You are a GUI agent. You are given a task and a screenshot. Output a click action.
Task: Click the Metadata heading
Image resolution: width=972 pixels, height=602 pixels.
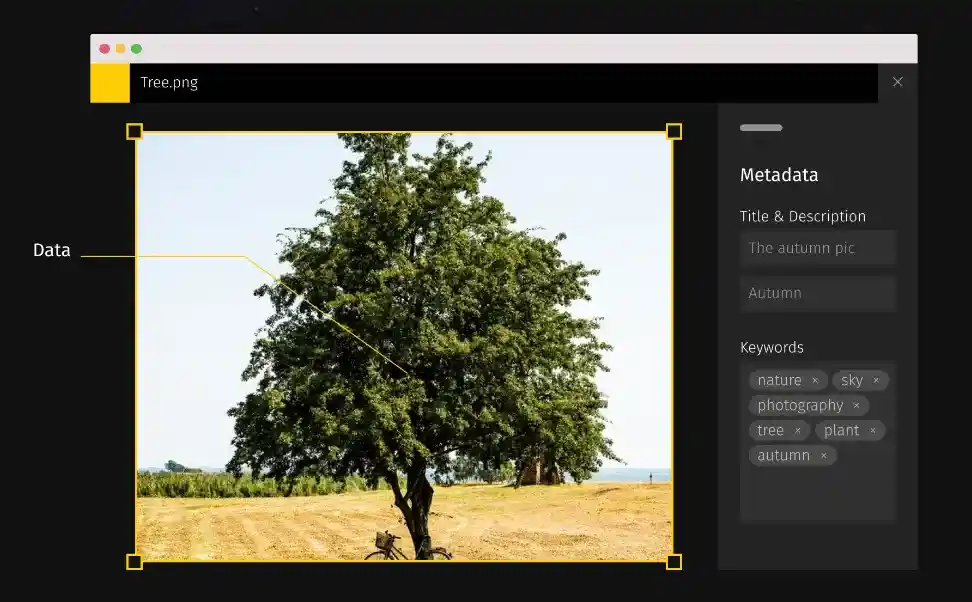tap(779, 175)
